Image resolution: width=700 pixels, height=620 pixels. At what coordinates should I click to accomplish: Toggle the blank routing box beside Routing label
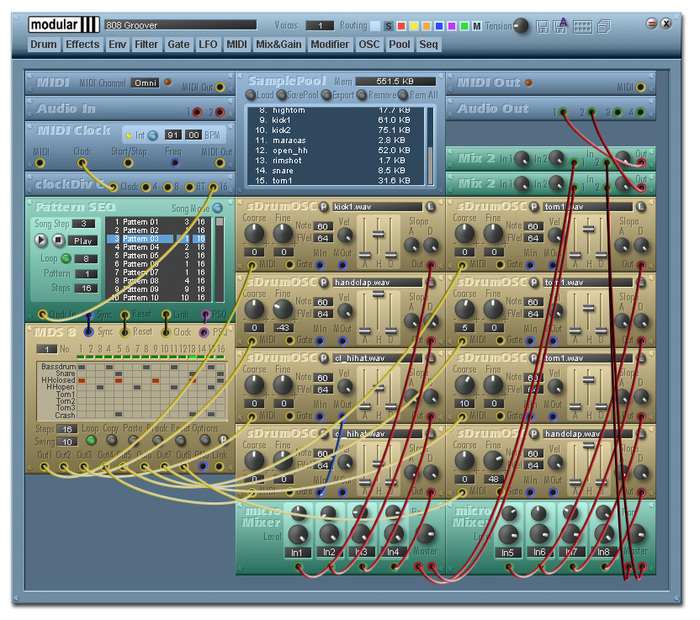pos(375,26)
